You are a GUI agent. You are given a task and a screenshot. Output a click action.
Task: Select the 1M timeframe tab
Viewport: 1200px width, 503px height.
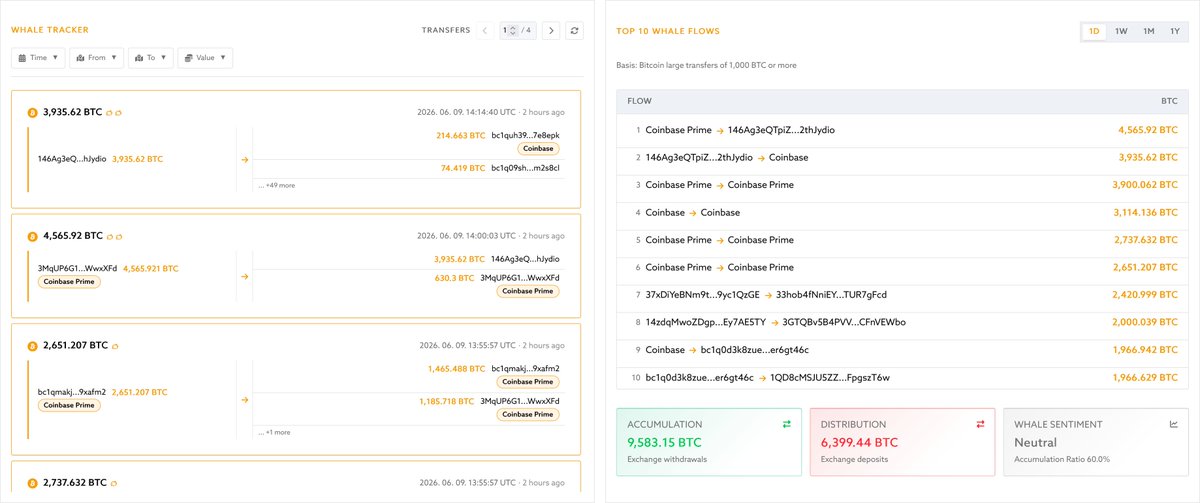(1148, 32)
